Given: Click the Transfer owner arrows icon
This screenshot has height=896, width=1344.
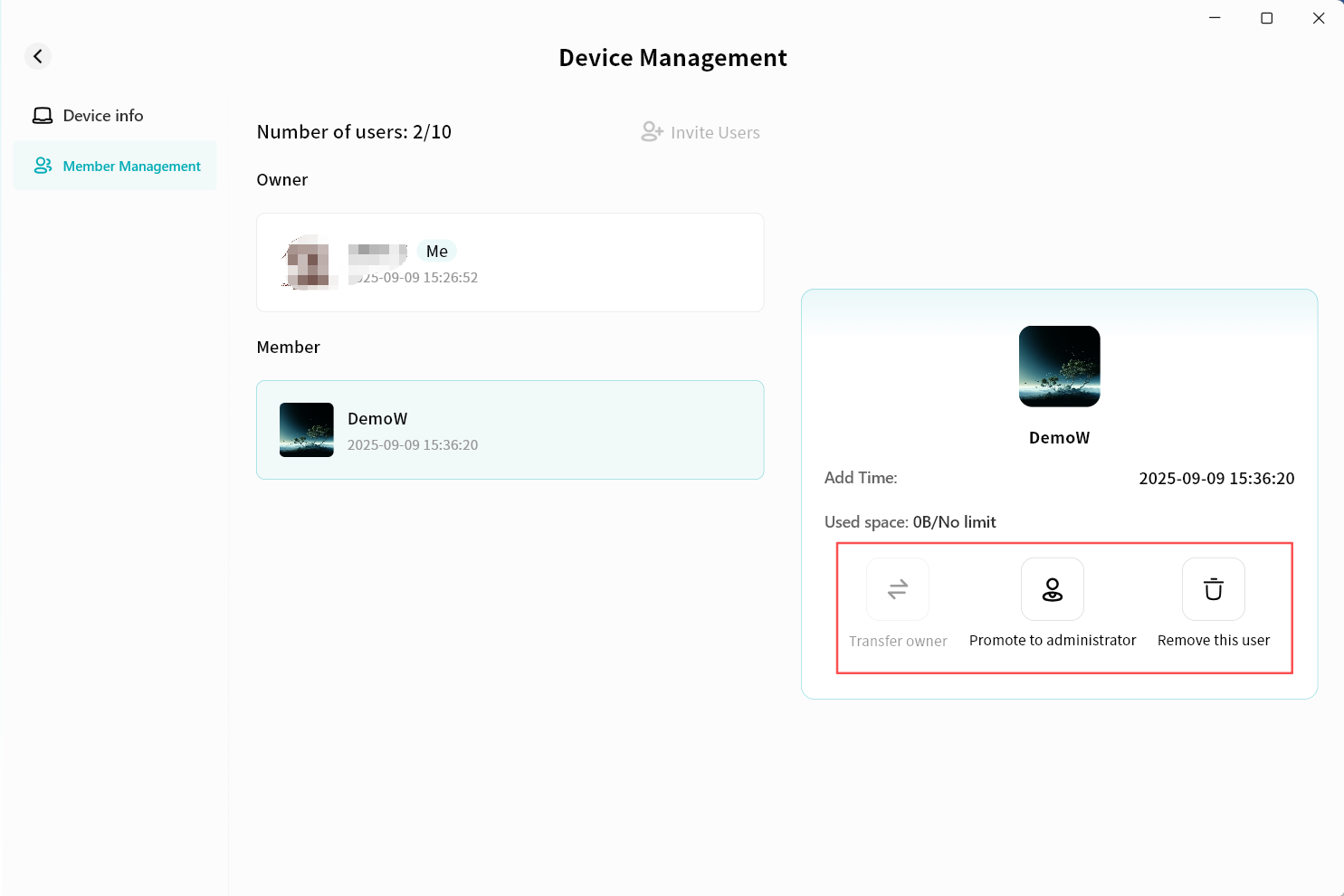Looking at the screenshot, I should click(x=898, y=589).
